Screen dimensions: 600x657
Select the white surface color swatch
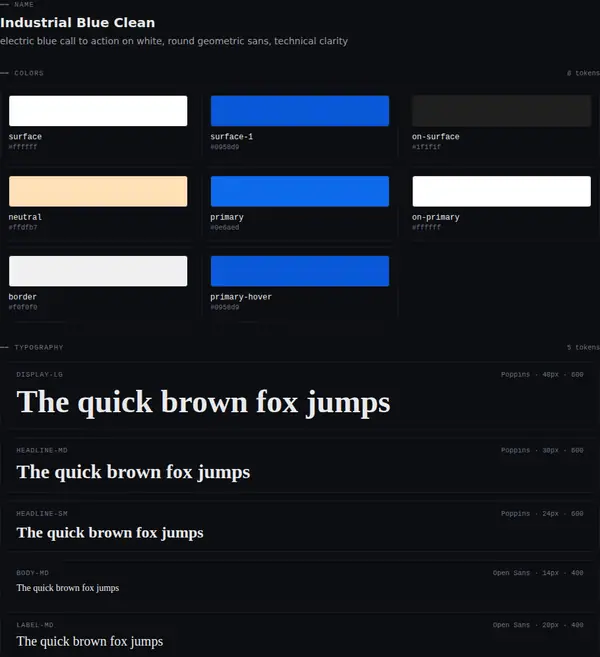tap(98, 111)
